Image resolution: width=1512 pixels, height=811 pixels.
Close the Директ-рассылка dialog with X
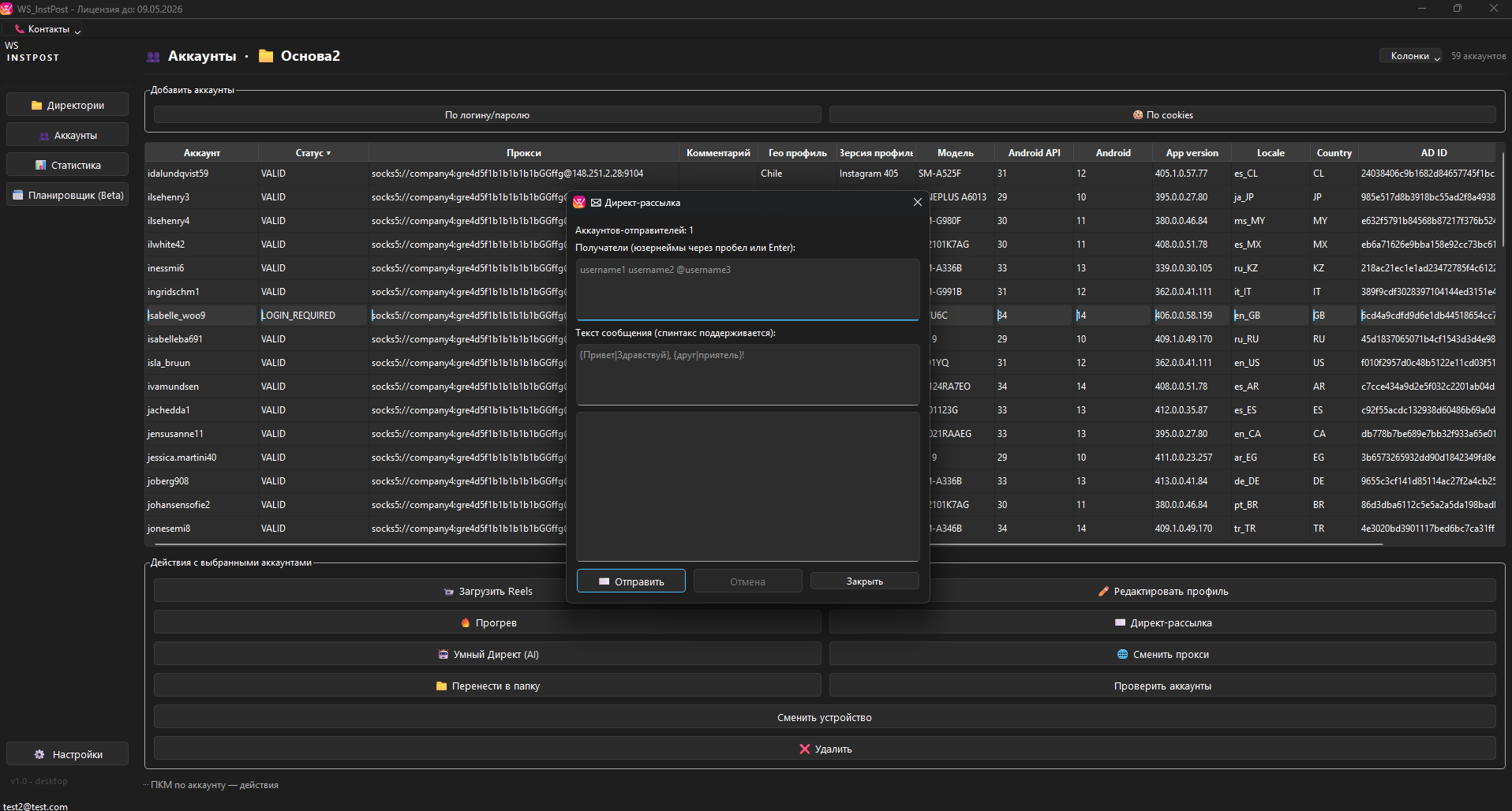(917, 203)
